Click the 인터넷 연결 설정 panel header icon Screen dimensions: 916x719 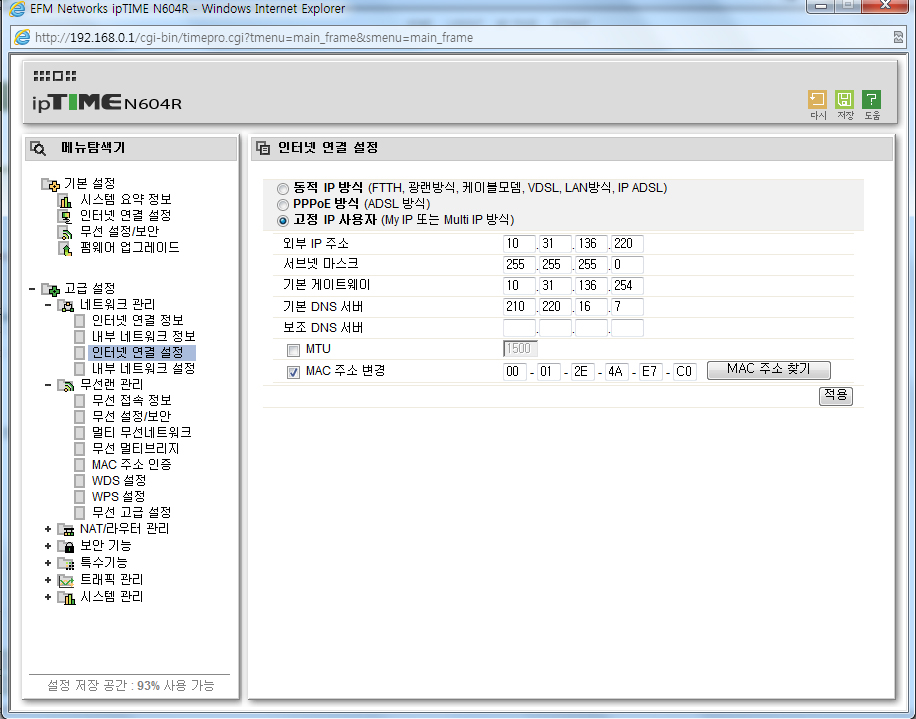[263, 148]
